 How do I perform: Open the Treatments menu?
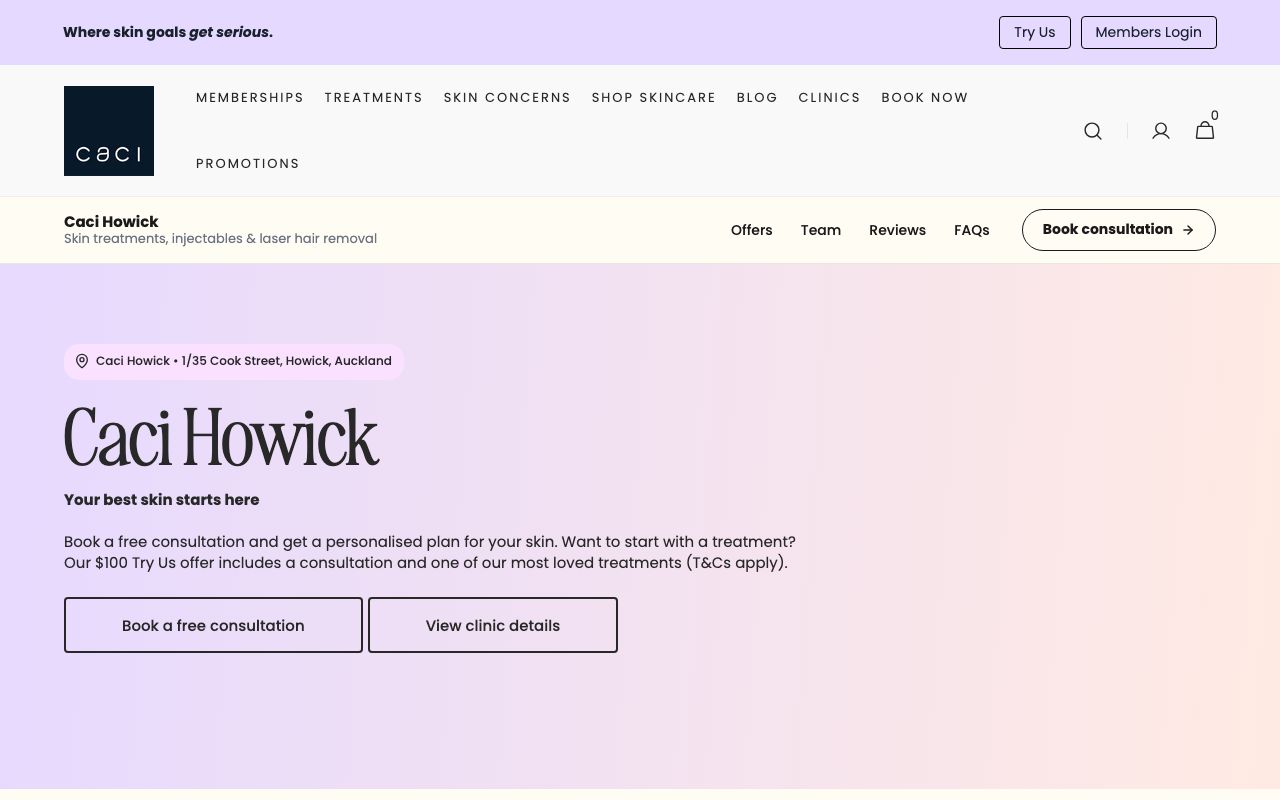(x=374, y=98)
